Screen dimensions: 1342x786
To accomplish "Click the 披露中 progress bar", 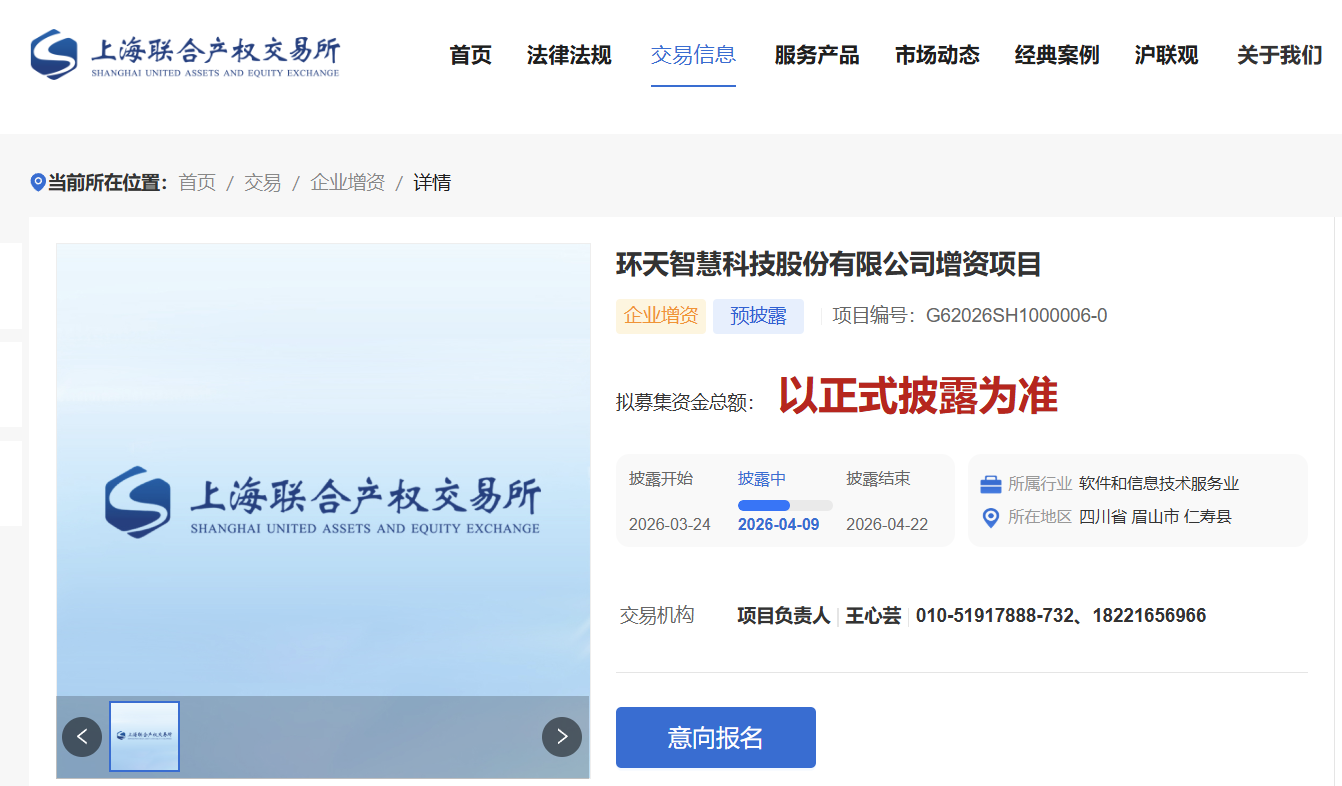I will [x=784, y=505].
